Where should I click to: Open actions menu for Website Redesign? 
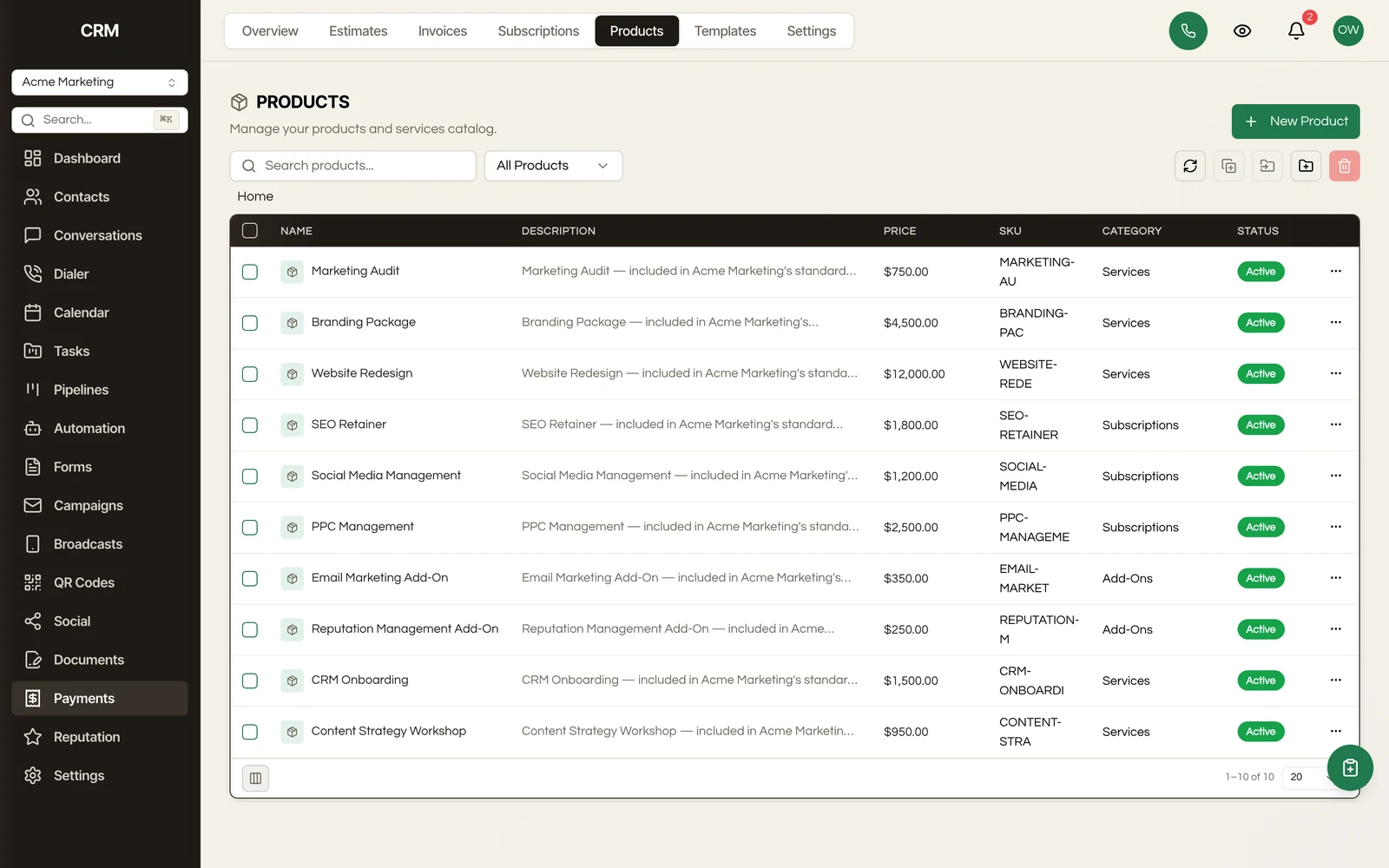(x=1336, y=374)
